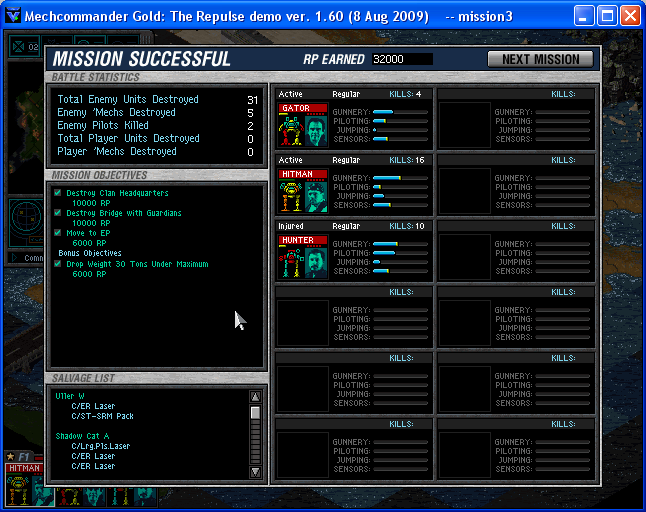Click Hunter's Piloting skill bar

(x=400, y=253)
